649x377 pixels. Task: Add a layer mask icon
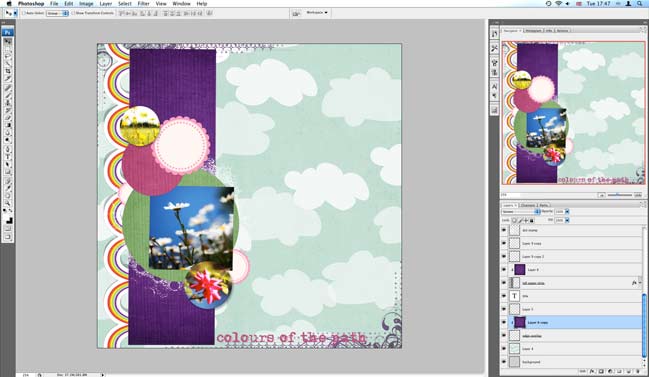(x=601, y=371)
